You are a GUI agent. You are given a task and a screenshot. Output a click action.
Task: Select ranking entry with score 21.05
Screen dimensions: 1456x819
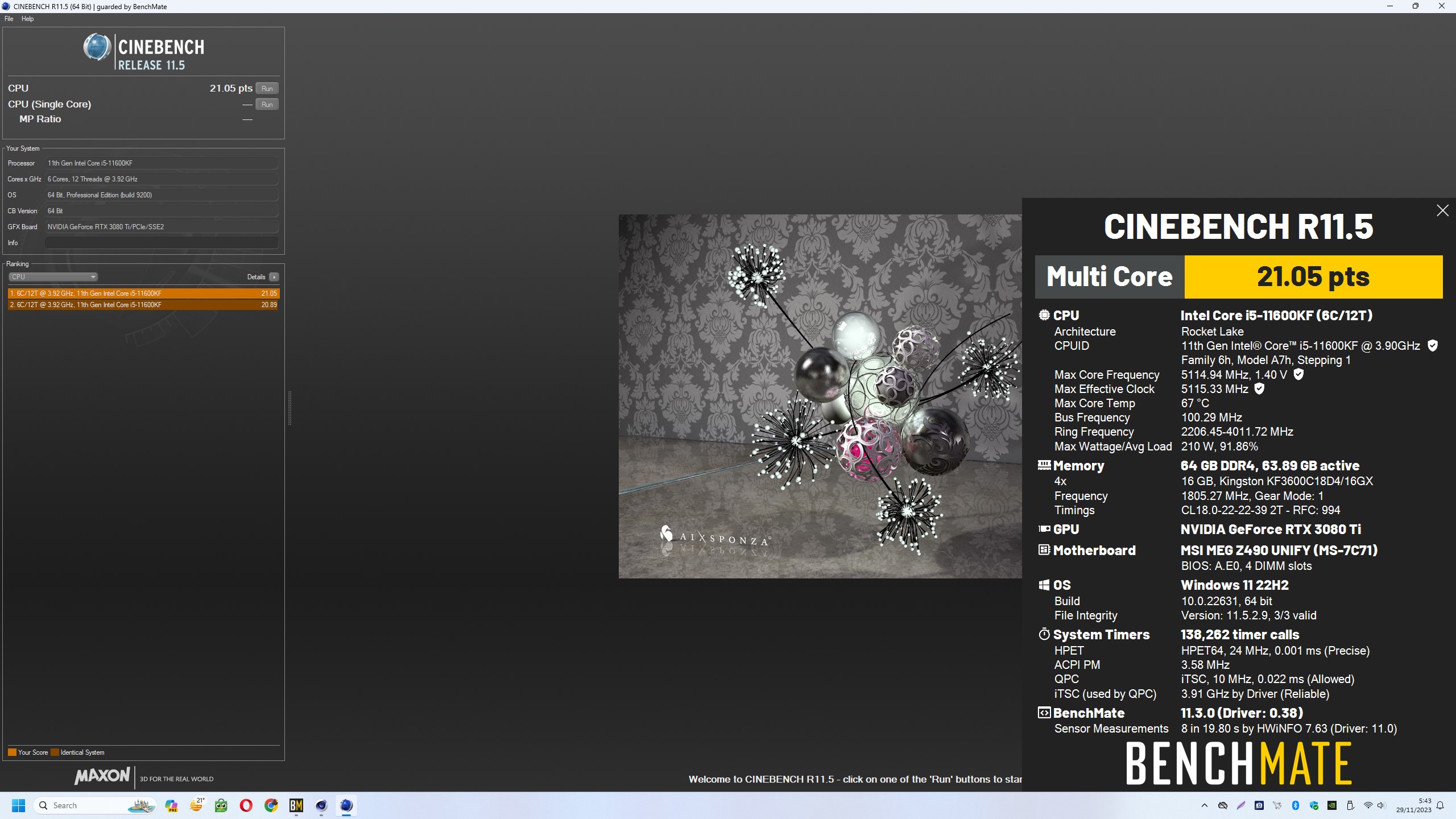[x=143, y=293]
